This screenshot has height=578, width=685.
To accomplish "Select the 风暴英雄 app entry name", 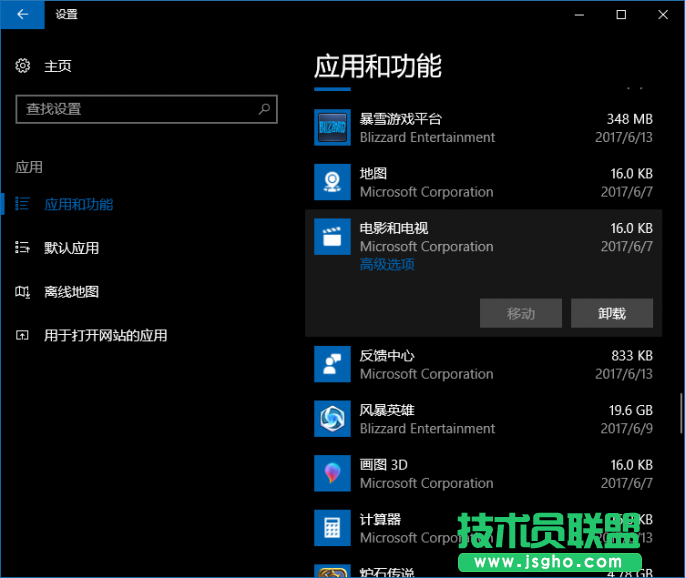I will [387, 410].
